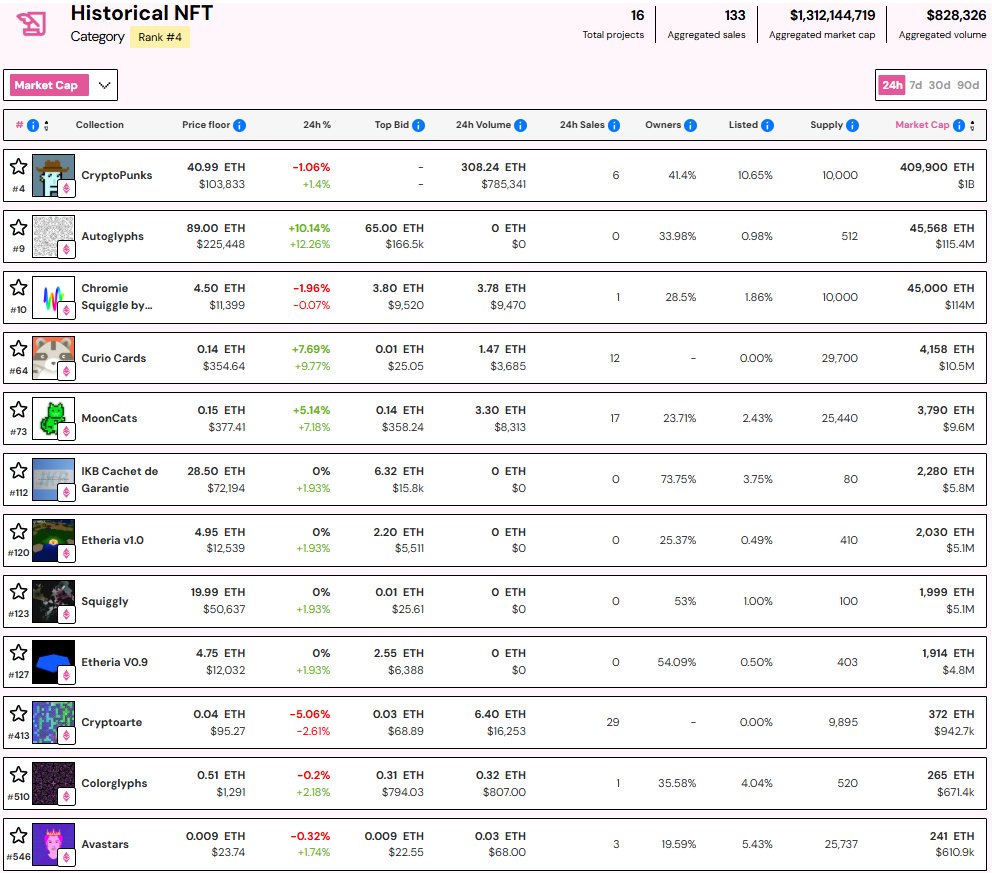This screenshot has width=992, height=873.
Task: Open the CryptoPunks collection link
Action: tap(116, 175)
